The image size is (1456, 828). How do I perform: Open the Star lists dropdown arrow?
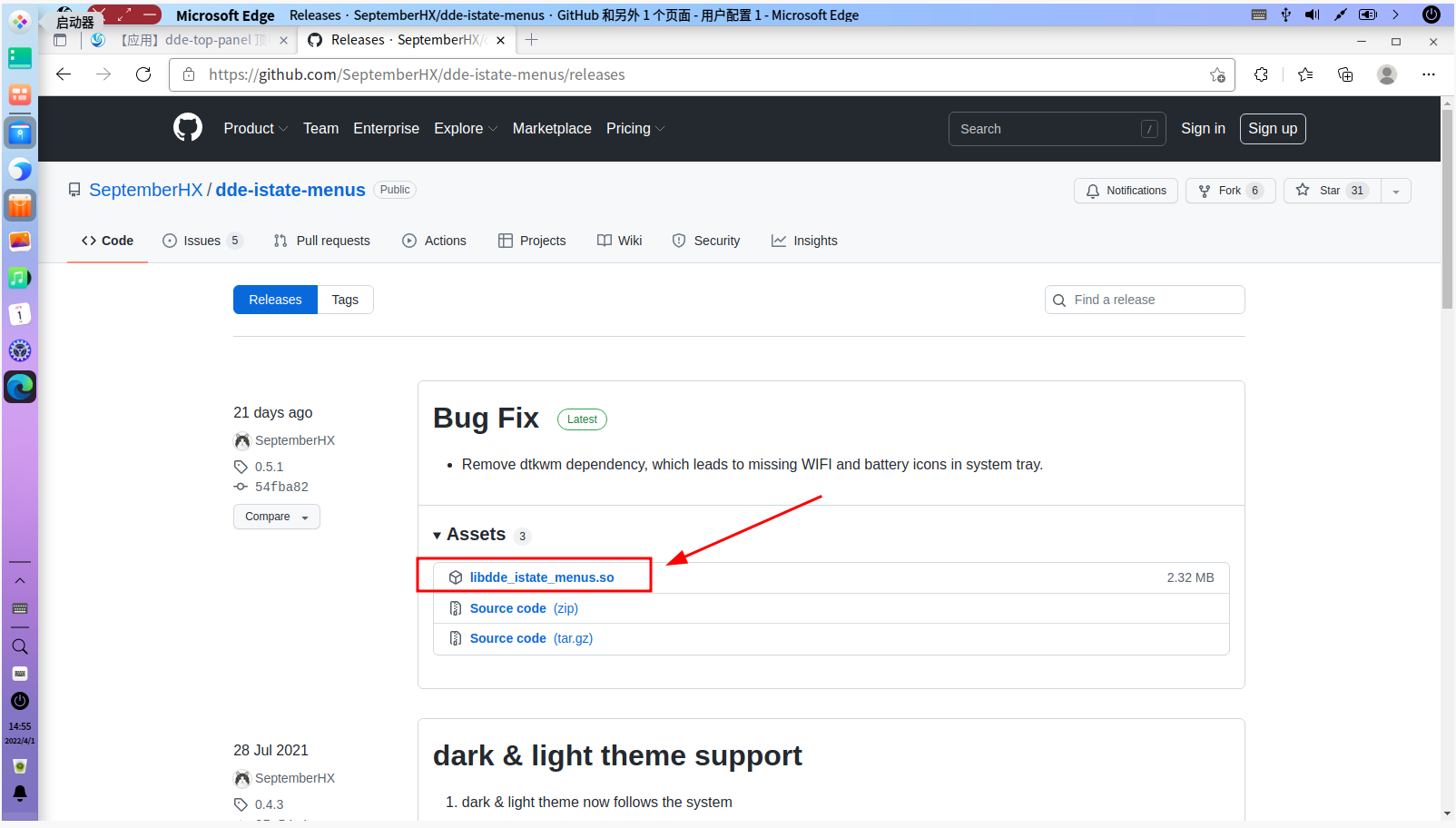(x=1396, y=191)
